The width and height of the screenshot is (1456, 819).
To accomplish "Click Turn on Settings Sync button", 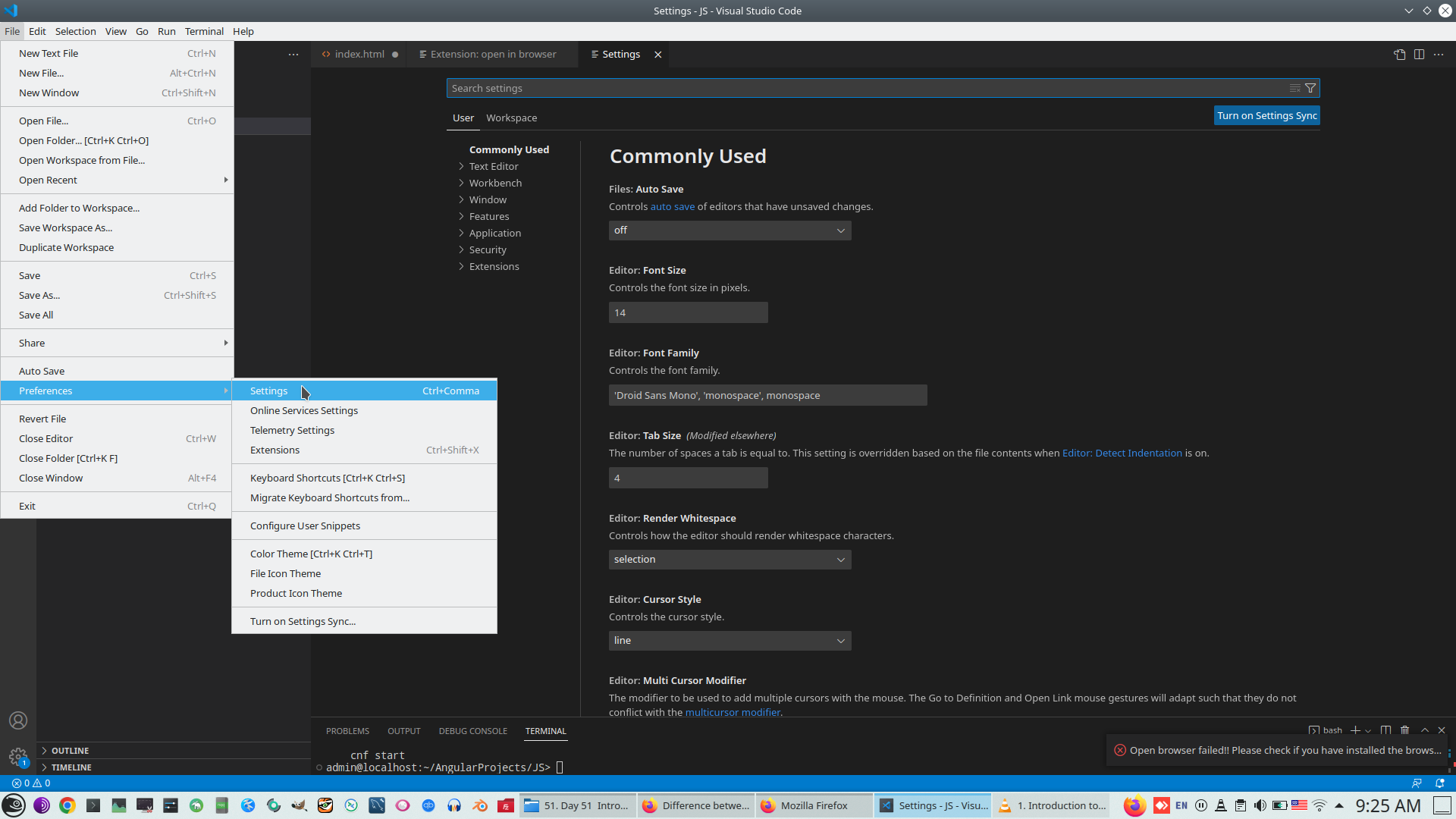I will pos(1266,115).
